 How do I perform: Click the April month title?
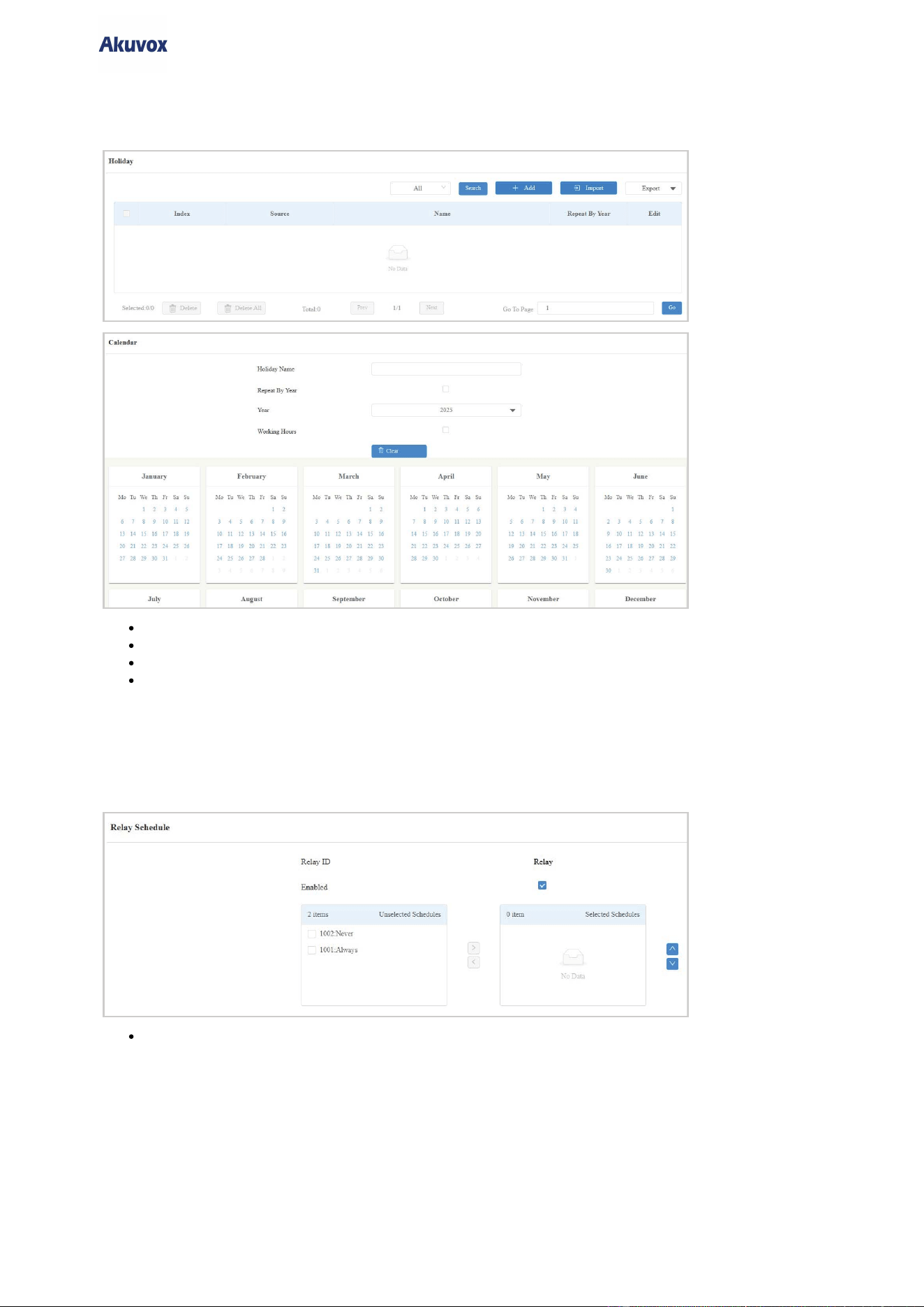pos(446,476)
